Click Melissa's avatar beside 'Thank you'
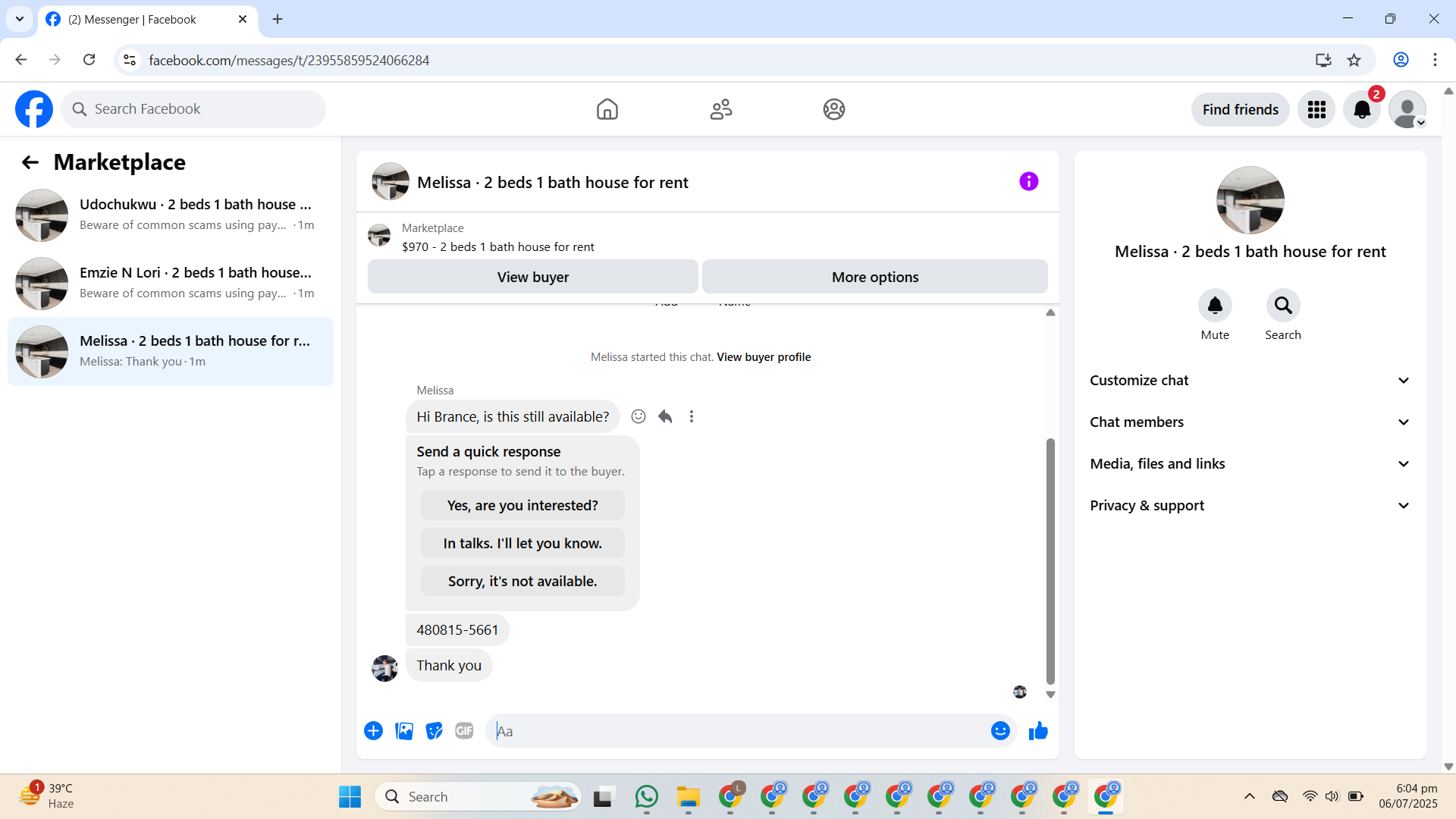The width and height of the screenshot is (1456, 819). [x=384, y=668]
